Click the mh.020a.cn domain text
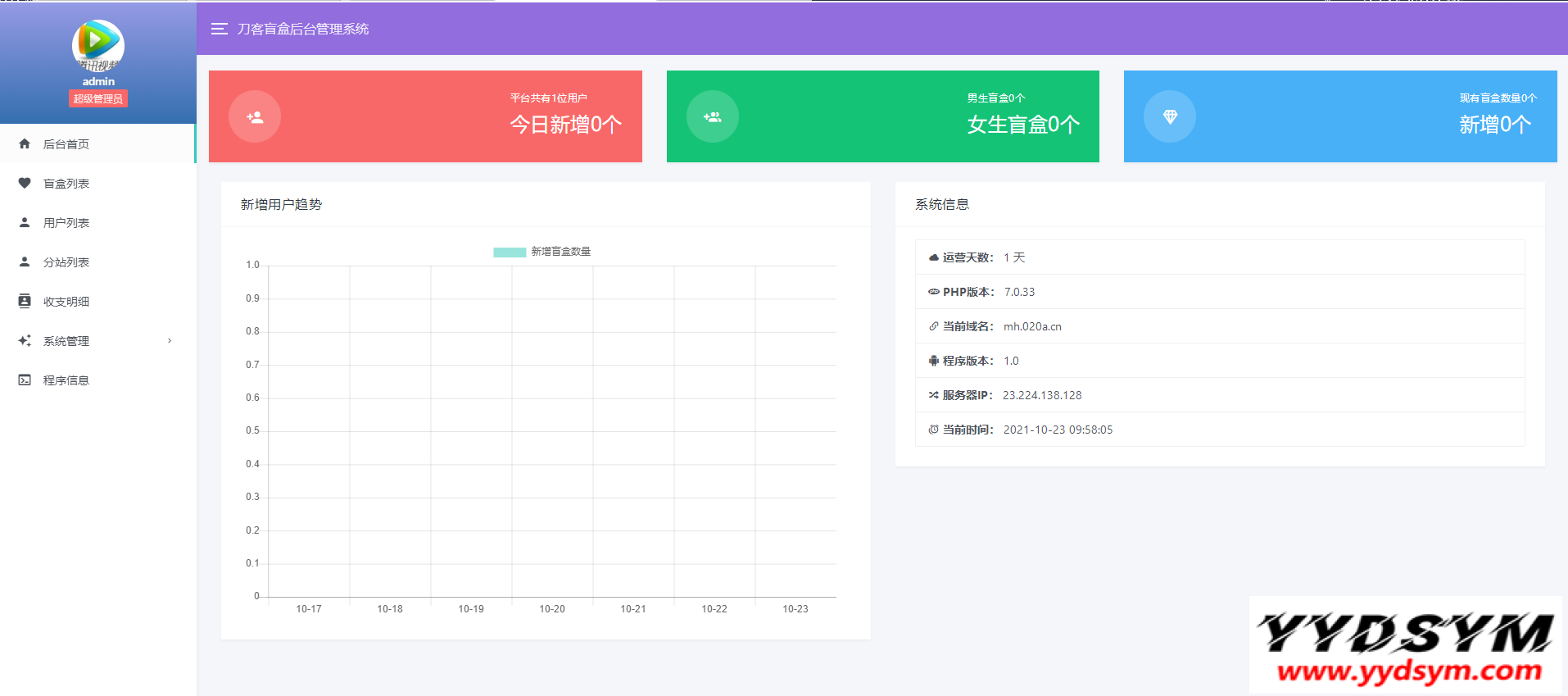This screenshot has height=696, width=1568. [1032, 326]
